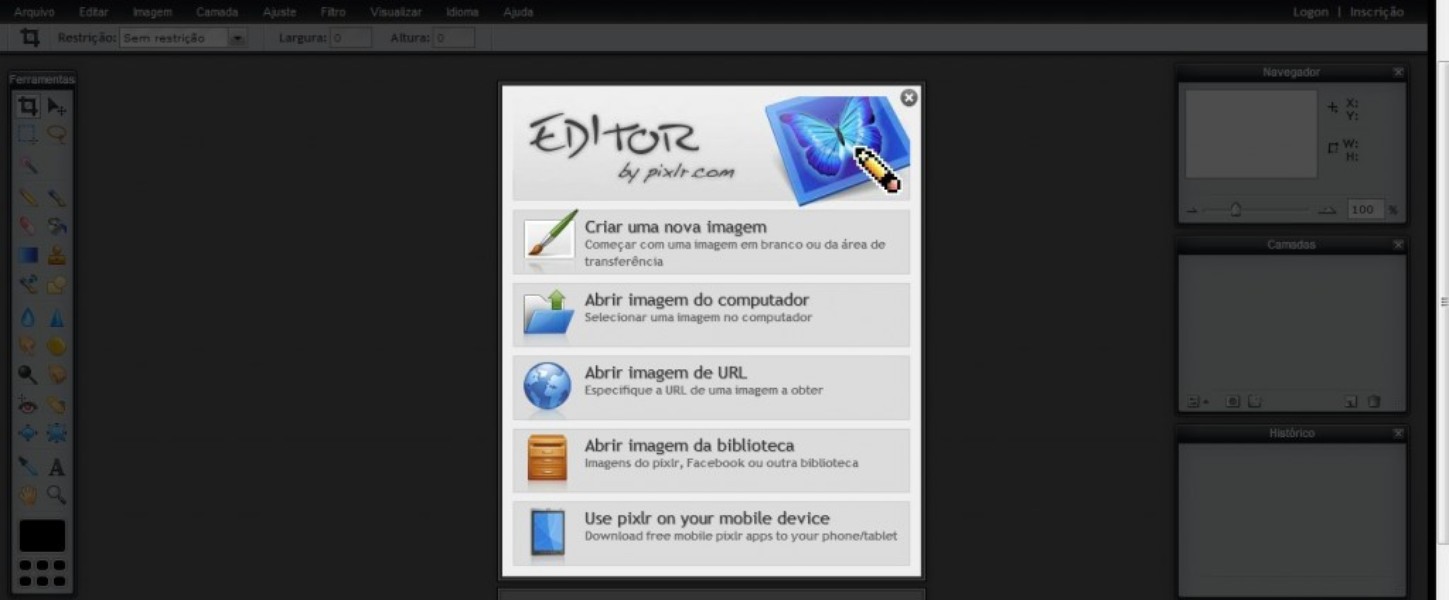
Task: Click the Navegador zoom slider handle
Action: tap(1236, 210)
